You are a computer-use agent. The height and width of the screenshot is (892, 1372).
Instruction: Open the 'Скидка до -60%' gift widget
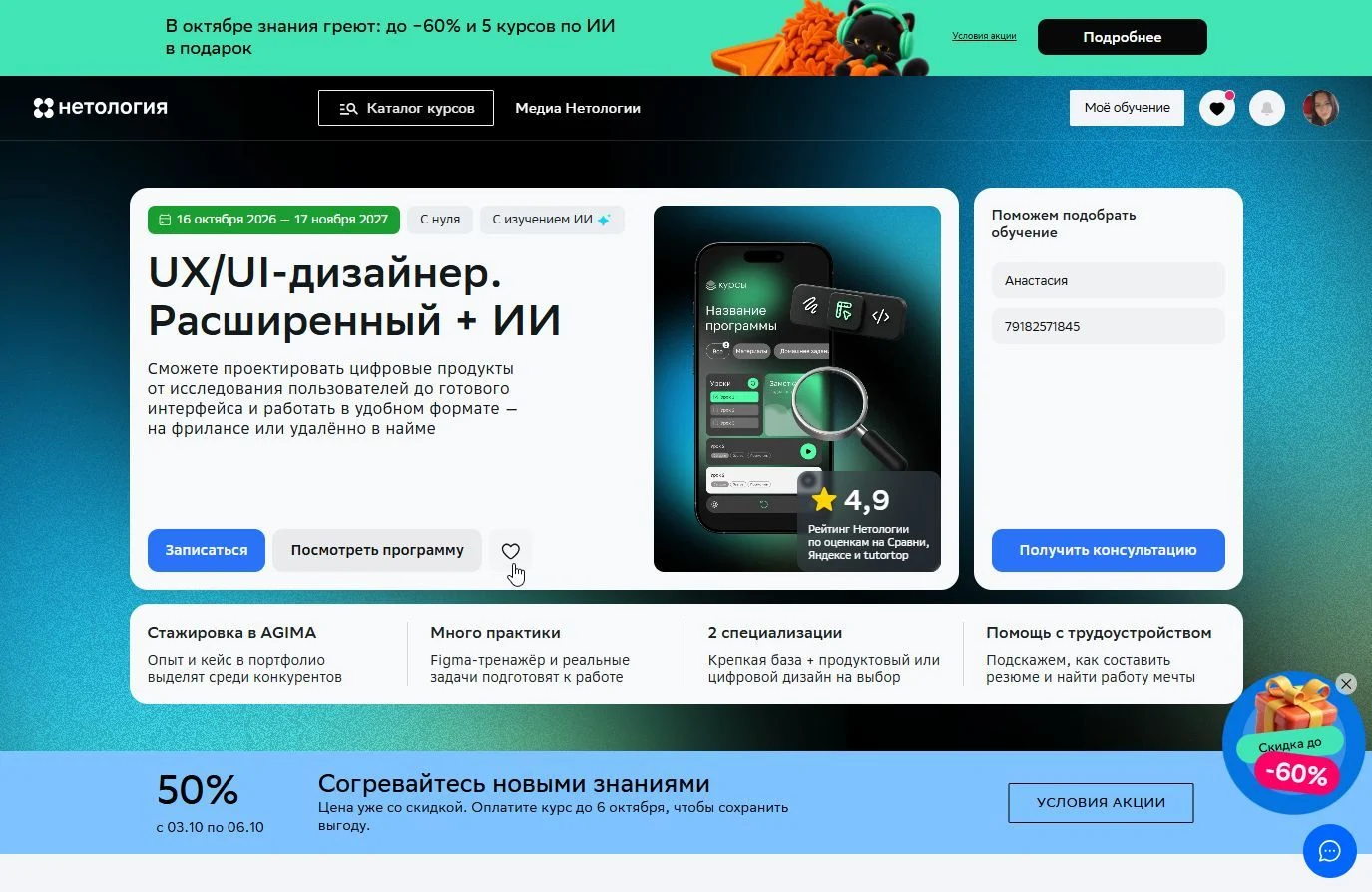[x=1293, y=744]
